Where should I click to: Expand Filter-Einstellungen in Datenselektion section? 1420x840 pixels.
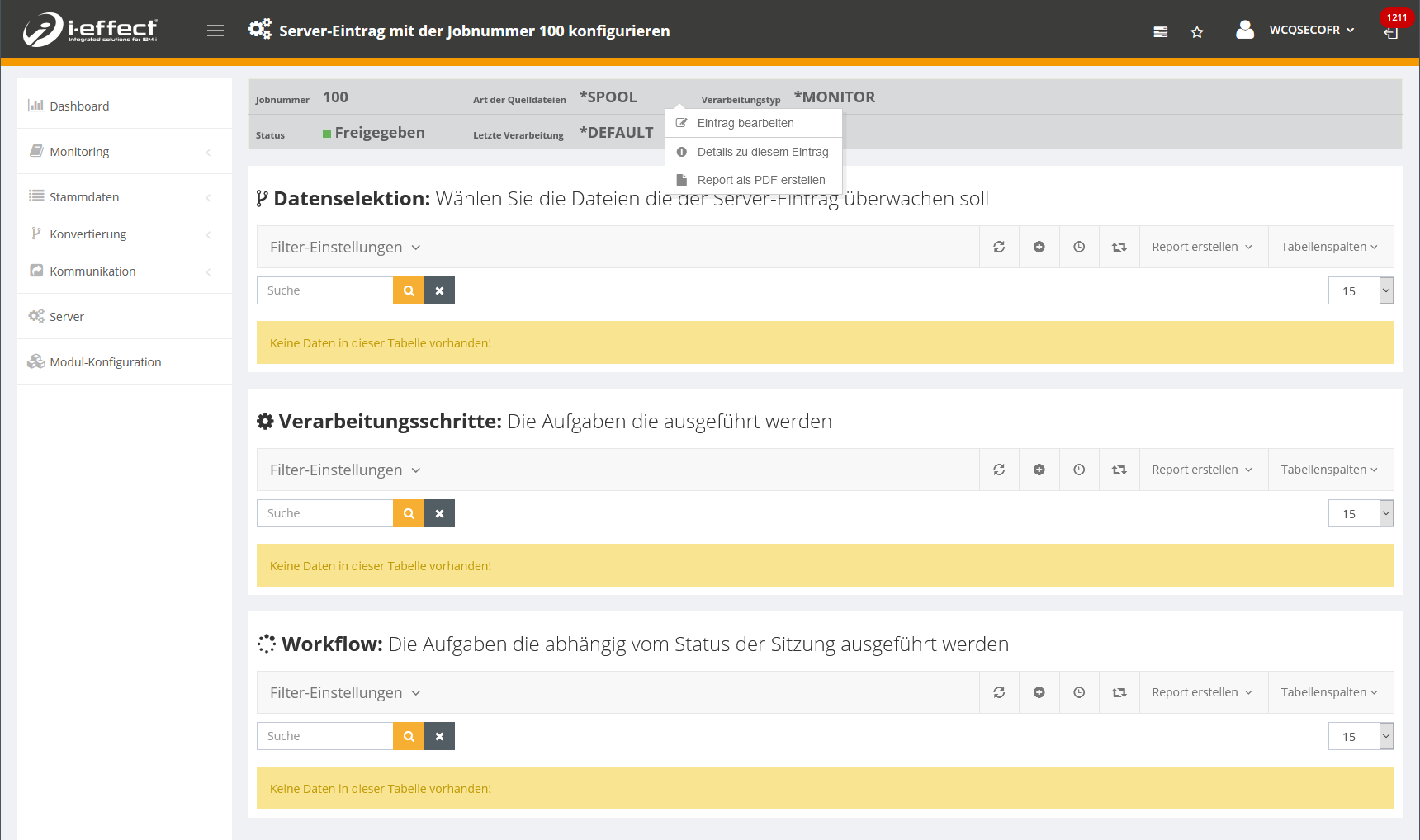click(345, 248)
